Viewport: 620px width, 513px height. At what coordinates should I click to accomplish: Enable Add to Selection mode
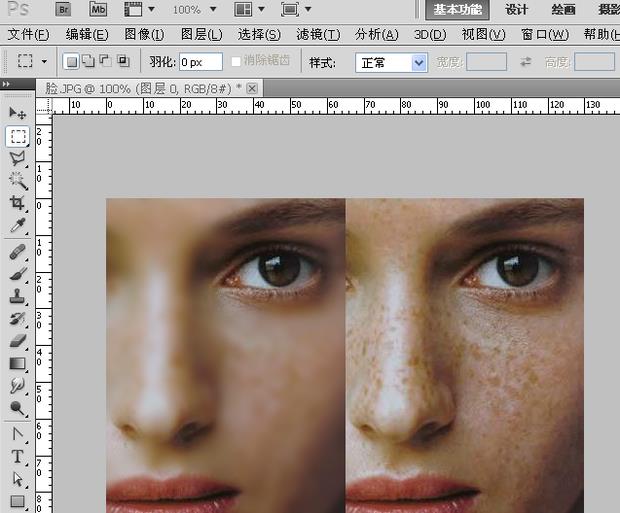[88, 62]
